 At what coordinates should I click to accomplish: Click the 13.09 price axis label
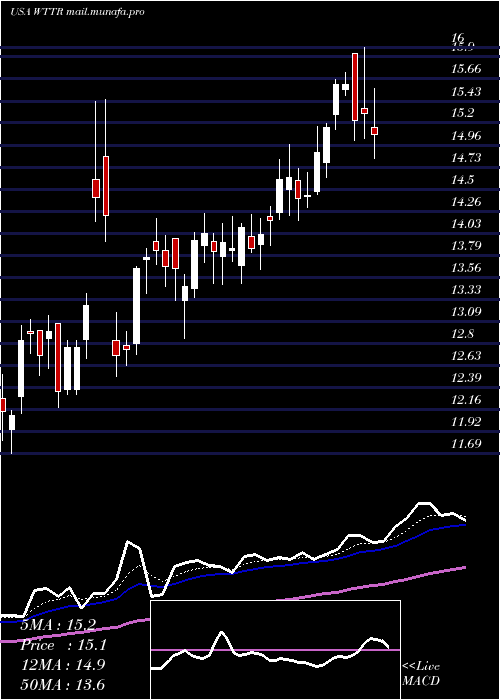(x=467, y=311)
